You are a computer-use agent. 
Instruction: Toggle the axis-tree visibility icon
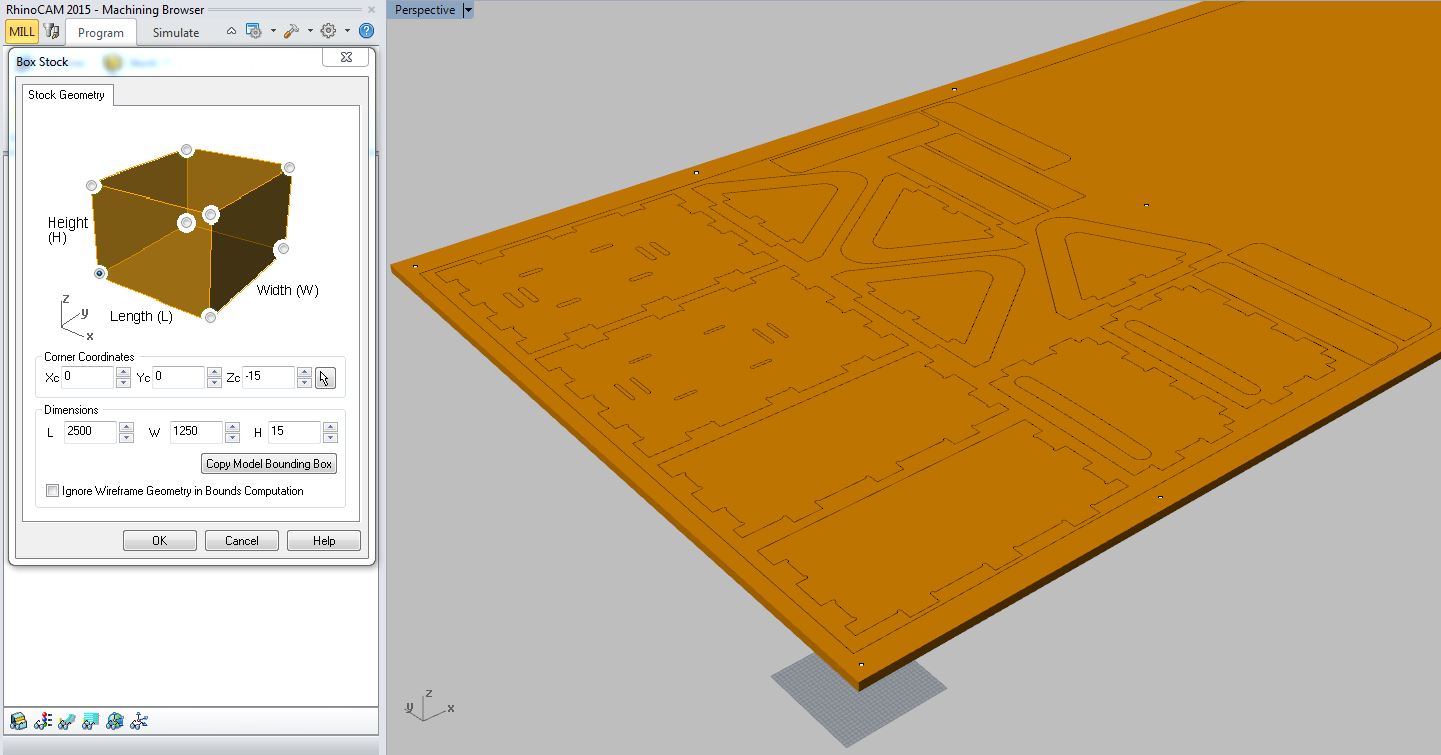click(139, 720)
